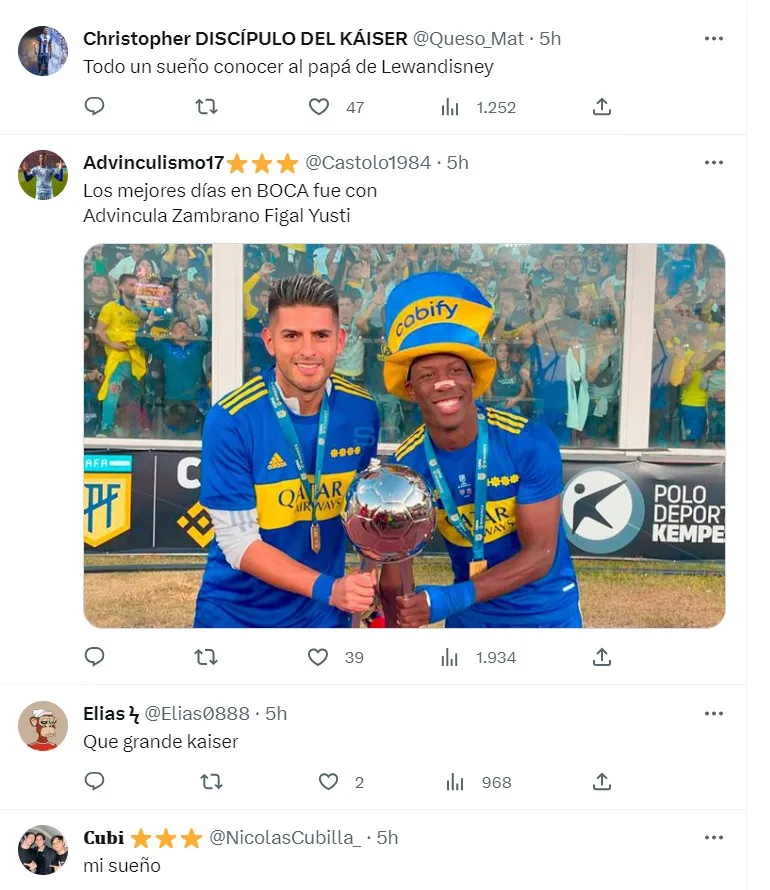This screenshot has height=890, width=770.
Task: Open @Castolo1984 profile handle
Action: tap(367, 162)
